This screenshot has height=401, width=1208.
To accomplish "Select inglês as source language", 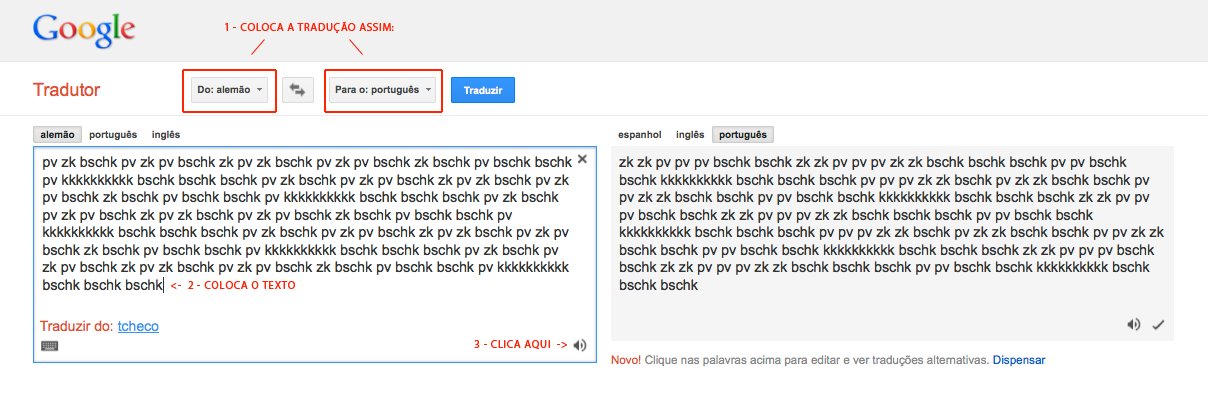I will coord(166,134).
